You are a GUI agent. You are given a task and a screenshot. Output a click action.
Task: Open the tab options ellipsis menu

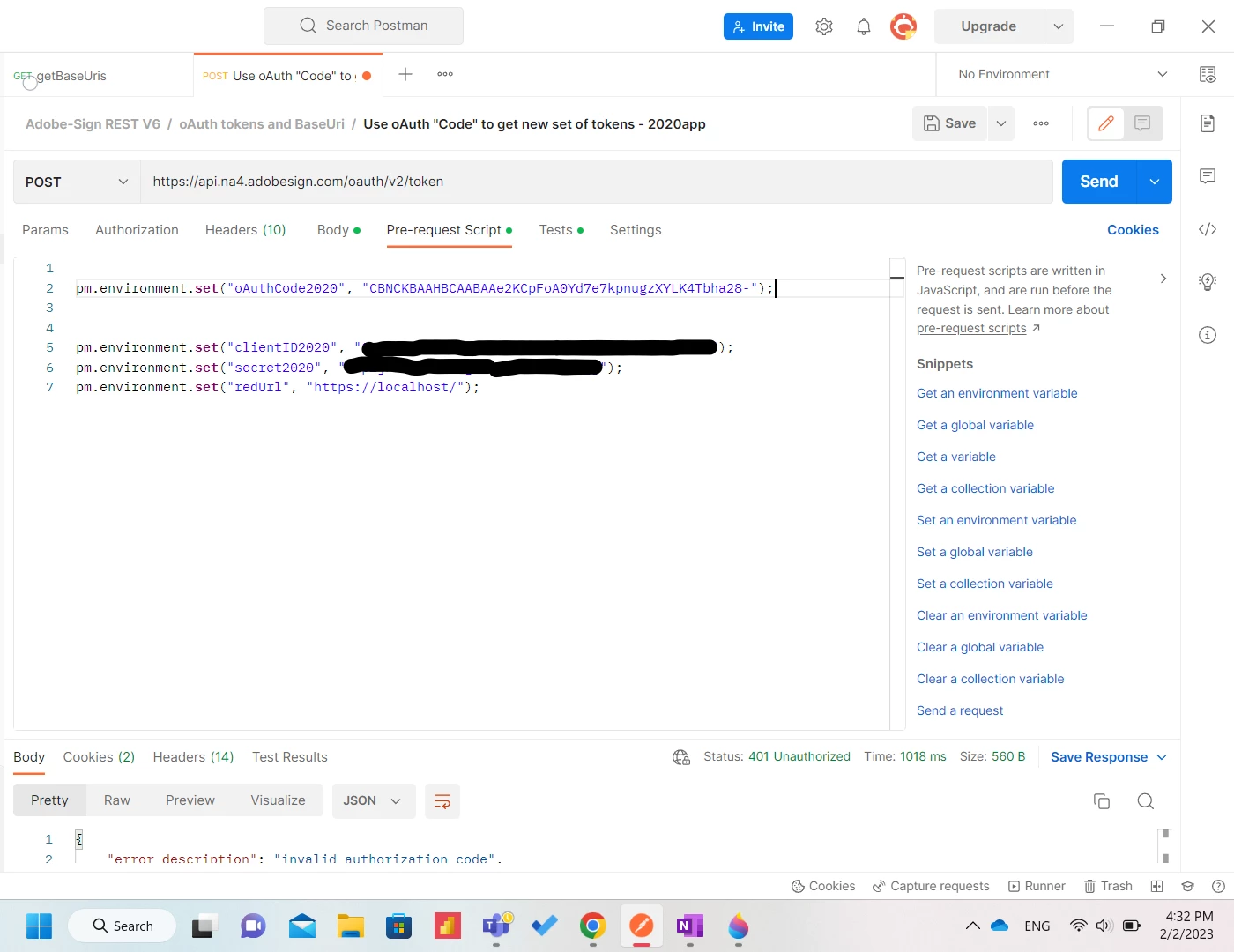[x=445, y=74]
